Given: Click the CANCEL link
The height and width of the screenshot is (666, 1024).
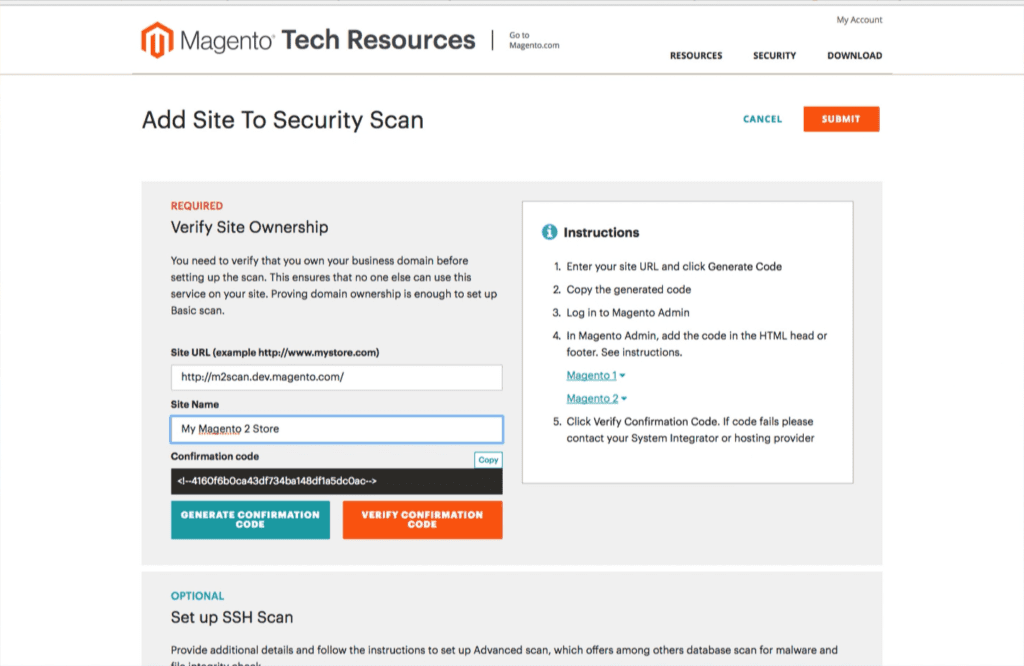Looking at the screenshot, I should [x=762, y=119].
